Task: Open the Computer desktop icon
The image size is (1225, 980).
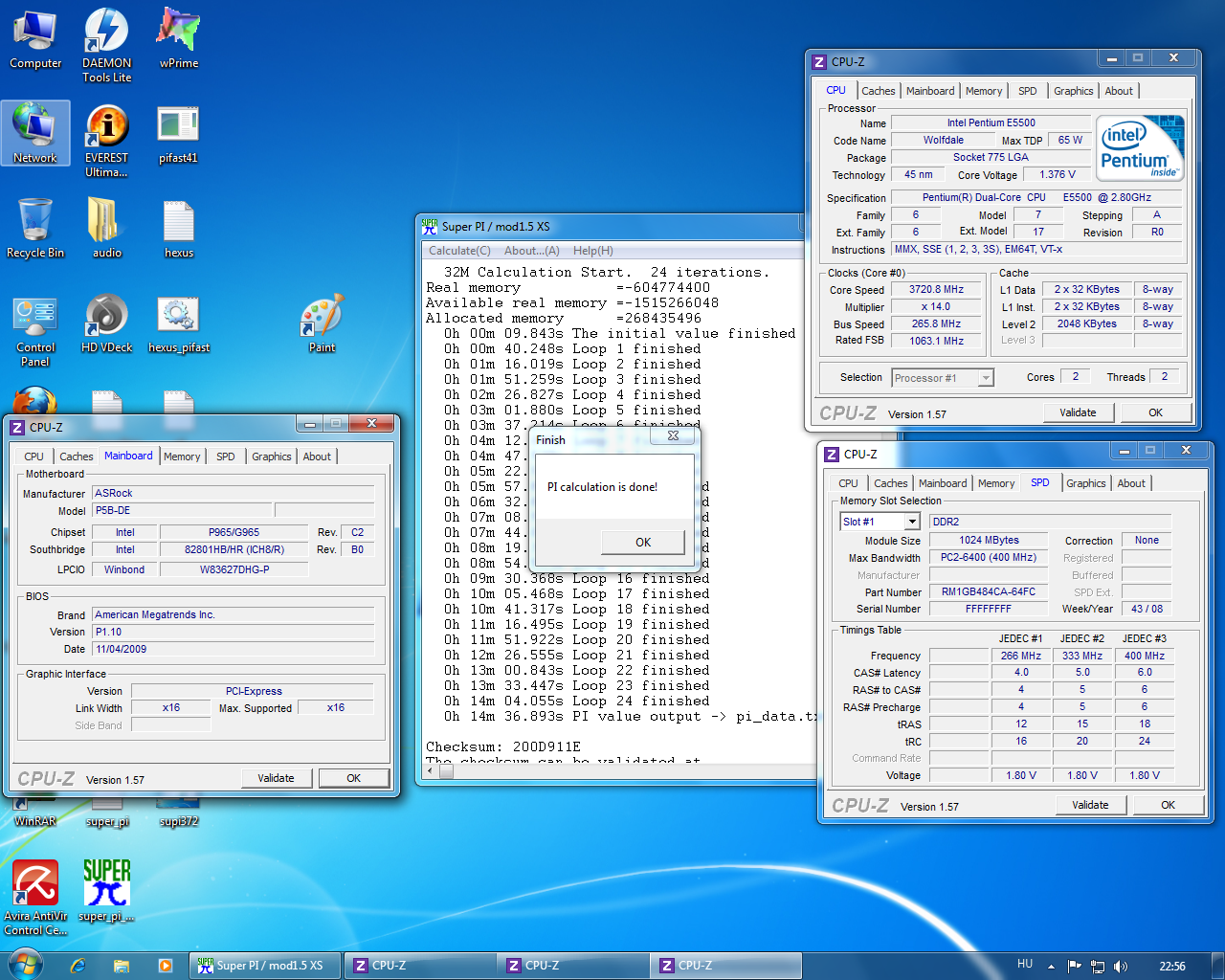Action: 35,40
